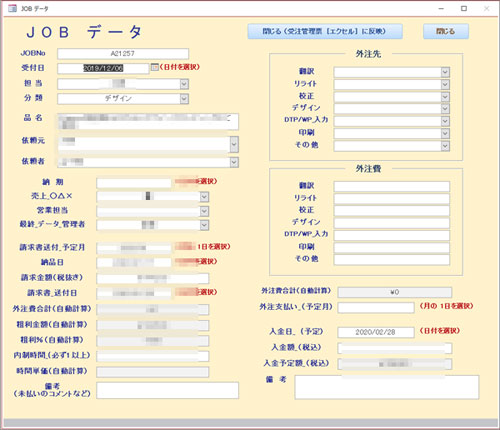
Task: Click the plain 閉じる button
Action: 446,31
